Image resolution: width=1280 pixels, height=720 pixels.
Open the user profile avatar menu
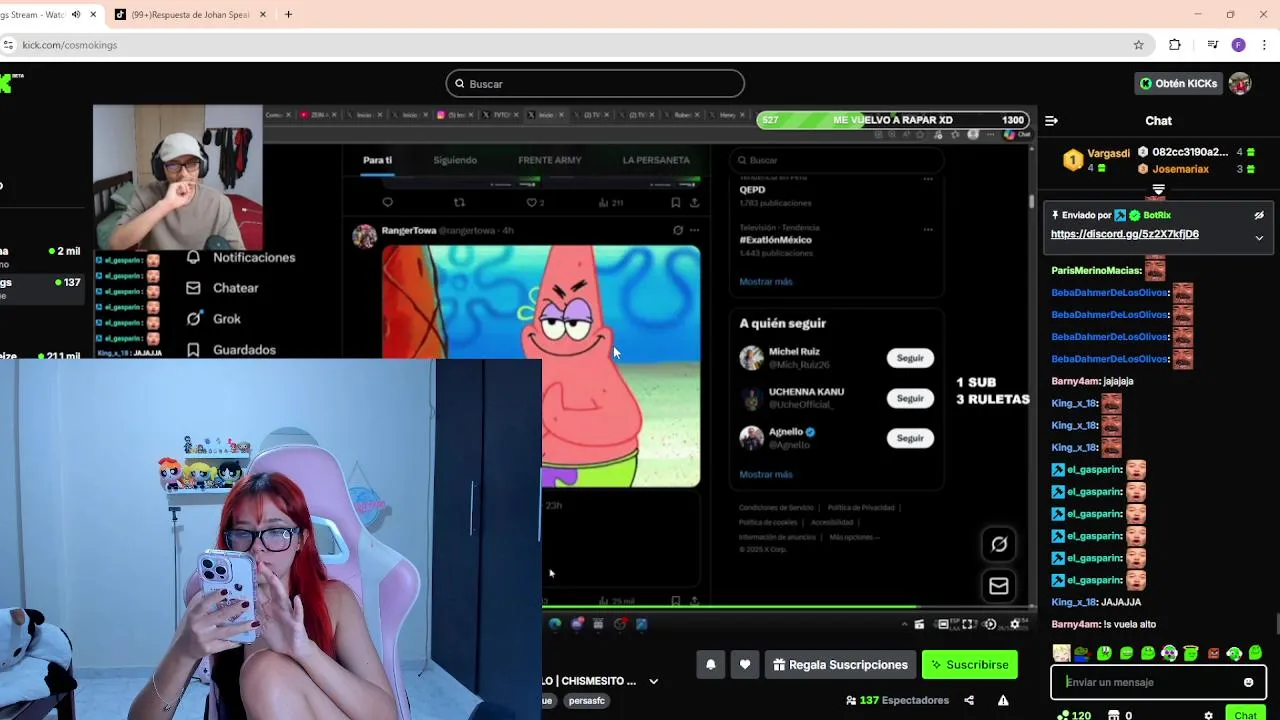(x=1240, y=83)
